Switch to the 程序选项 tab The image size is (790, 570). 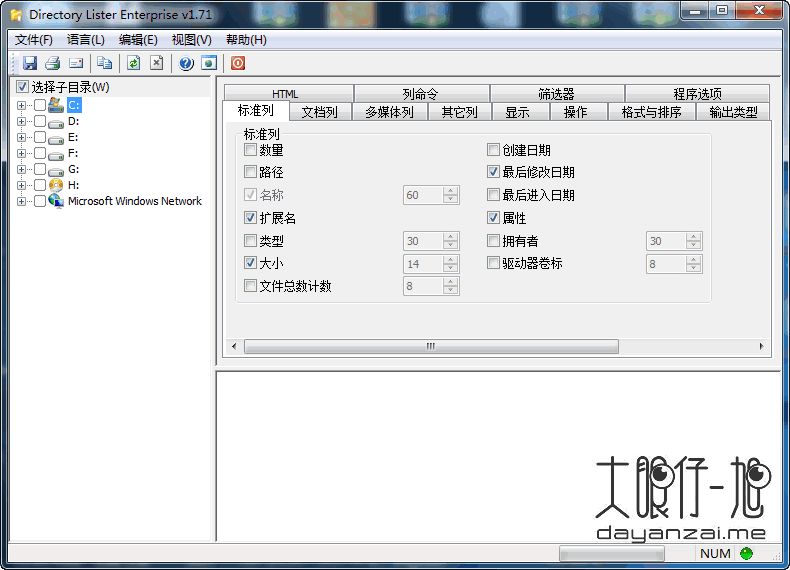click(x=697, y=94)
